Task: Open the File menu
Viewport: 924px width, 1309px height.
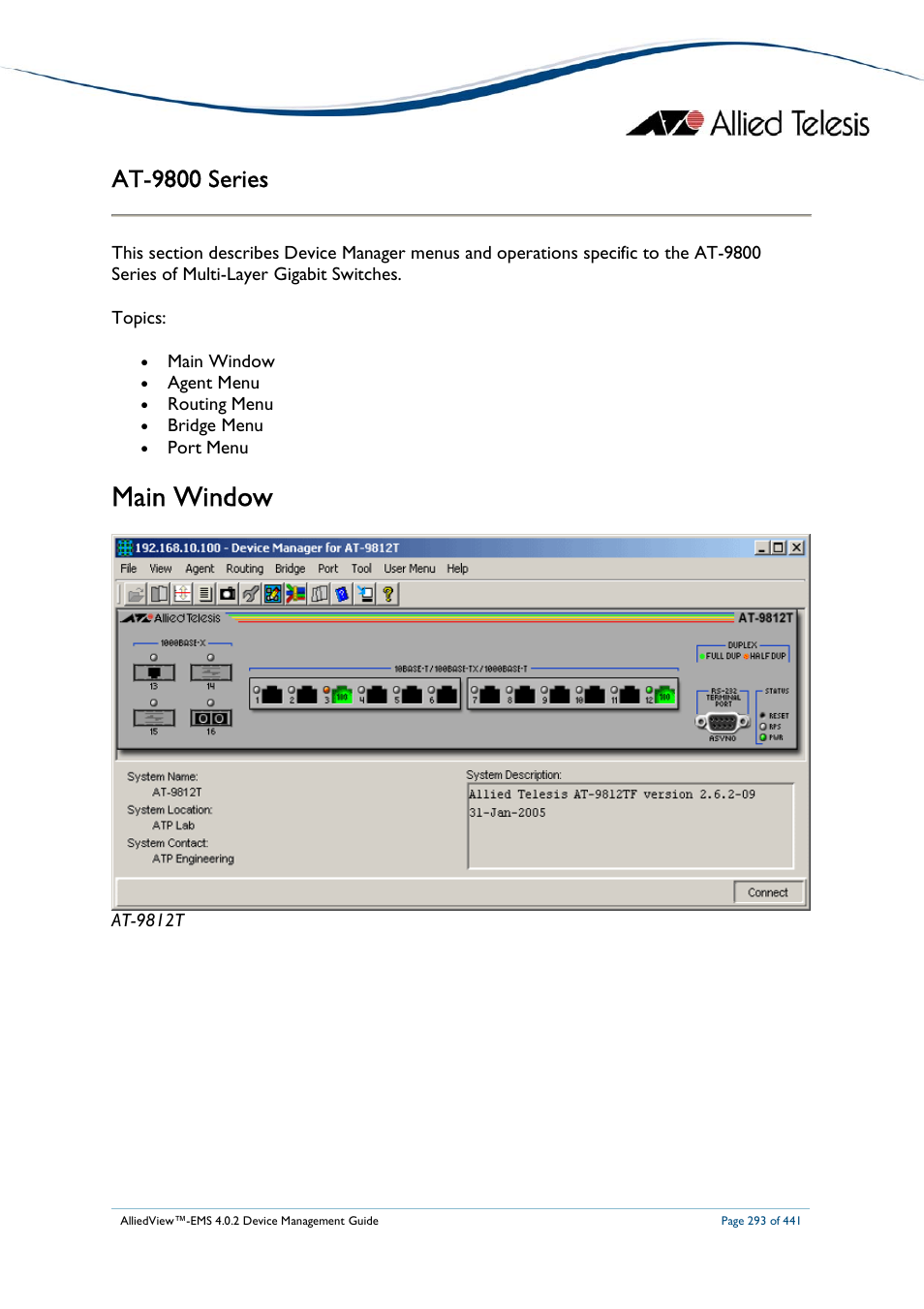Action: click(129, 569)
